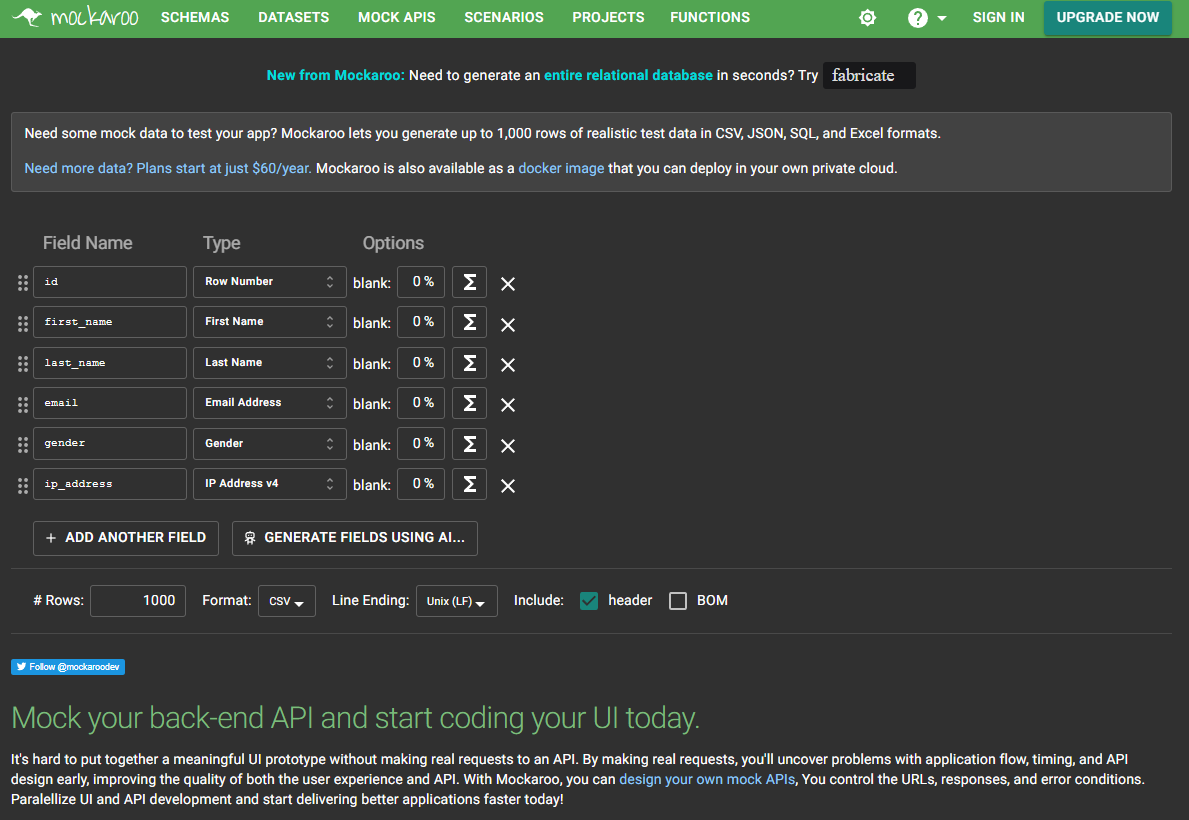Screen dimensions: 1189x820
Task: Open the Schemas menu
Action: (195, 17)
